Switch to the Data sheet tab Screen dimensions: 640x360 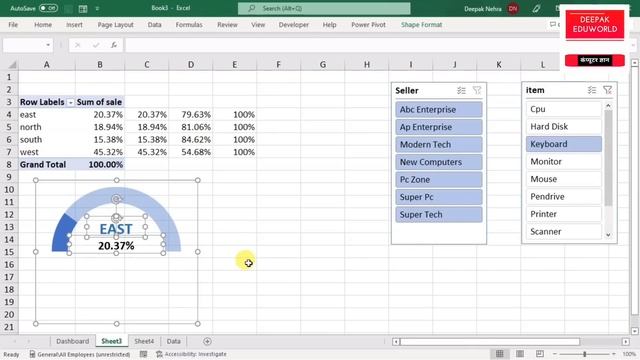(x=173, y=341)
